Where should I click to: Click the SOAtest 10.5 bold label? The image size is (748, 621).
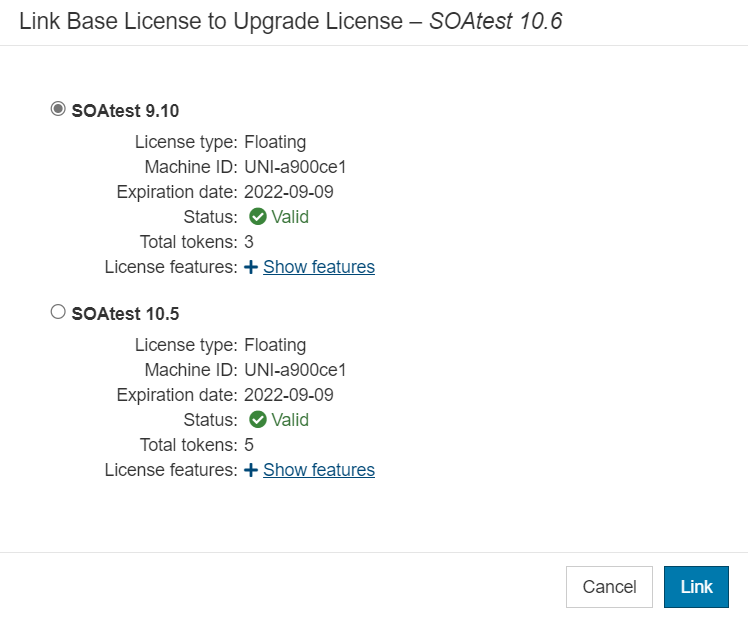coord(125,314)
